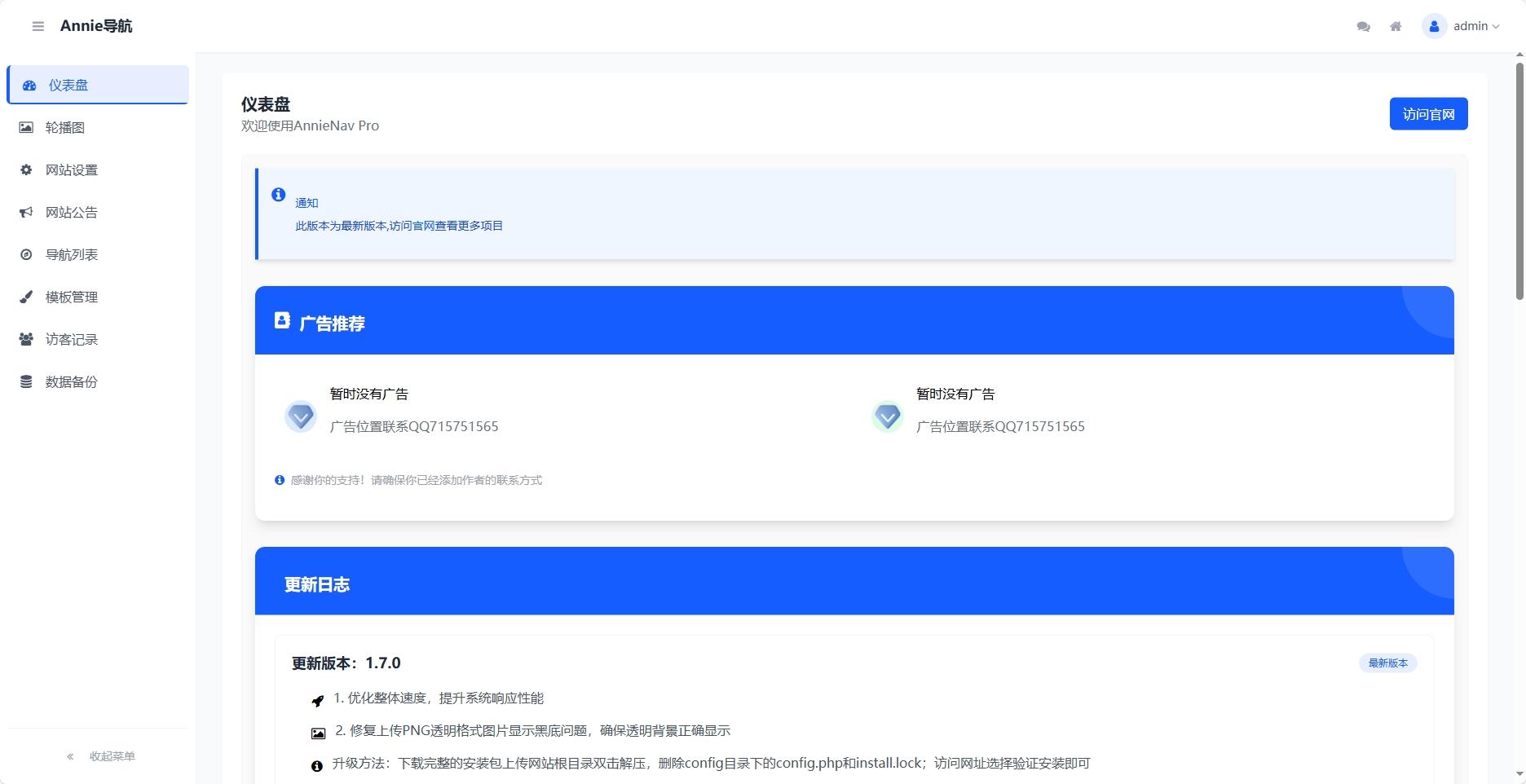The width and height of the screenshot is (1526, 784).
Task: Click the gear icon for 网站设置
Action: point(26,170)
